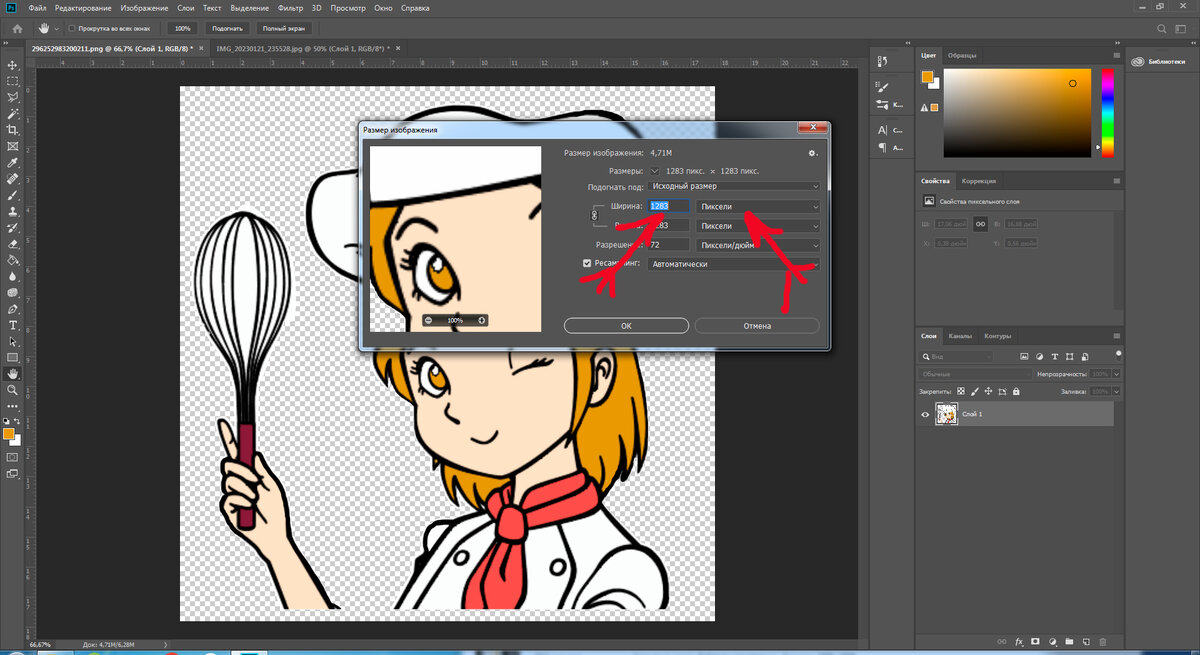Screen dimensions: 1200x655
Task: Select the Clone Stamp tool
Action: pos(13,211)
